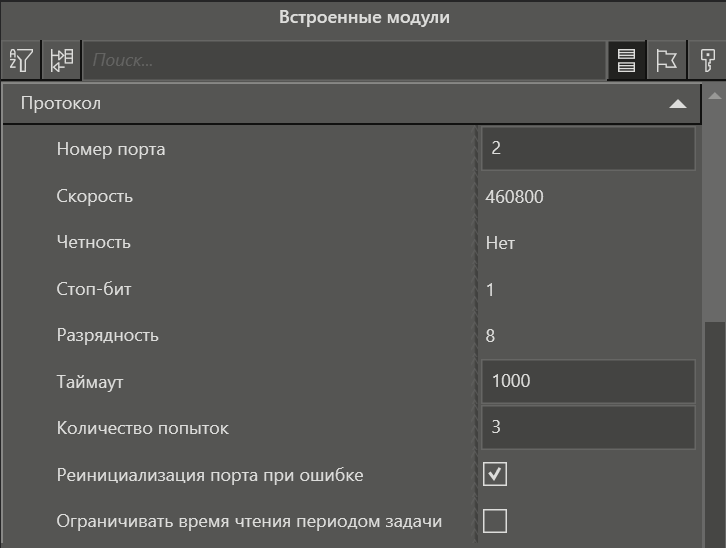Open the Скорость value 460800
The width and height of the screenshot is (726, 548).
point(514,197)
